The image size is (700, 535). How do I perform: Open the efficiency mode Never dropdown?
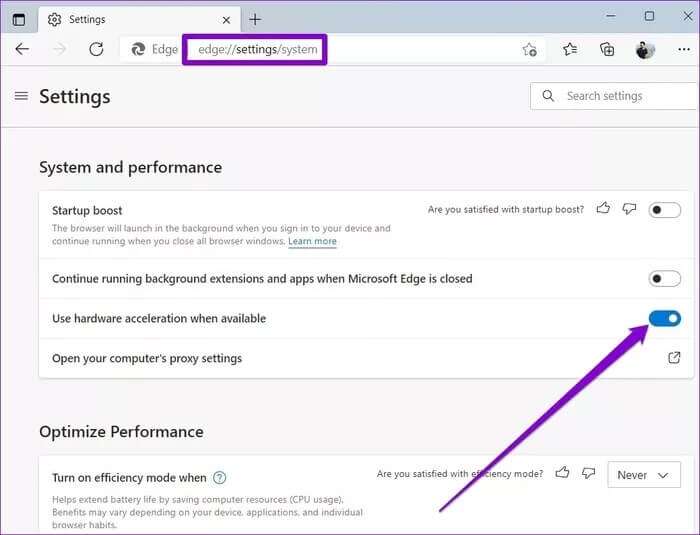(644, 475)
